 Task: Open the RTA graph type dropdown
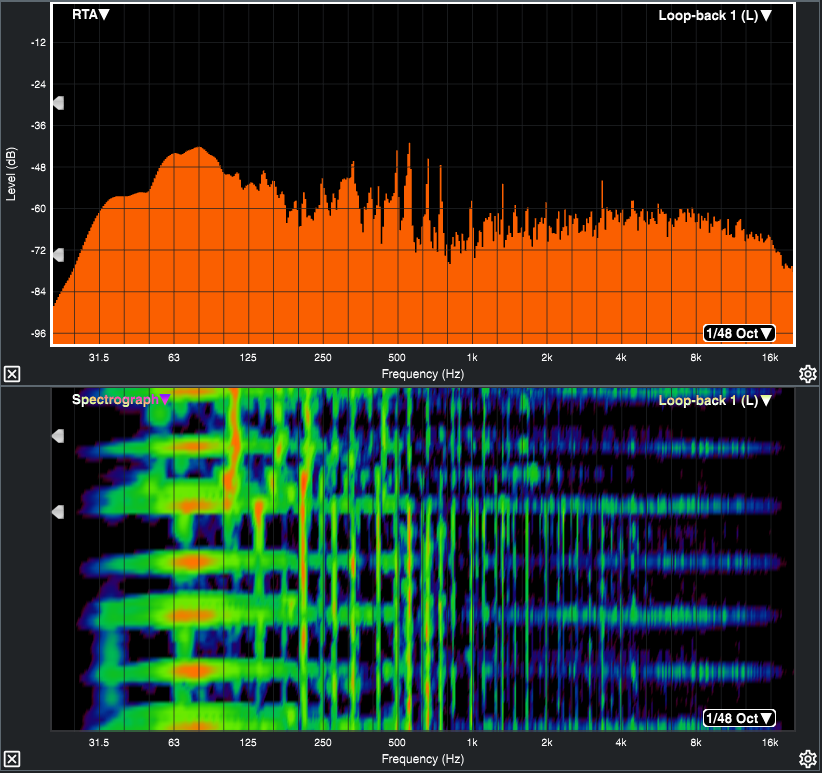pos(91,15)
